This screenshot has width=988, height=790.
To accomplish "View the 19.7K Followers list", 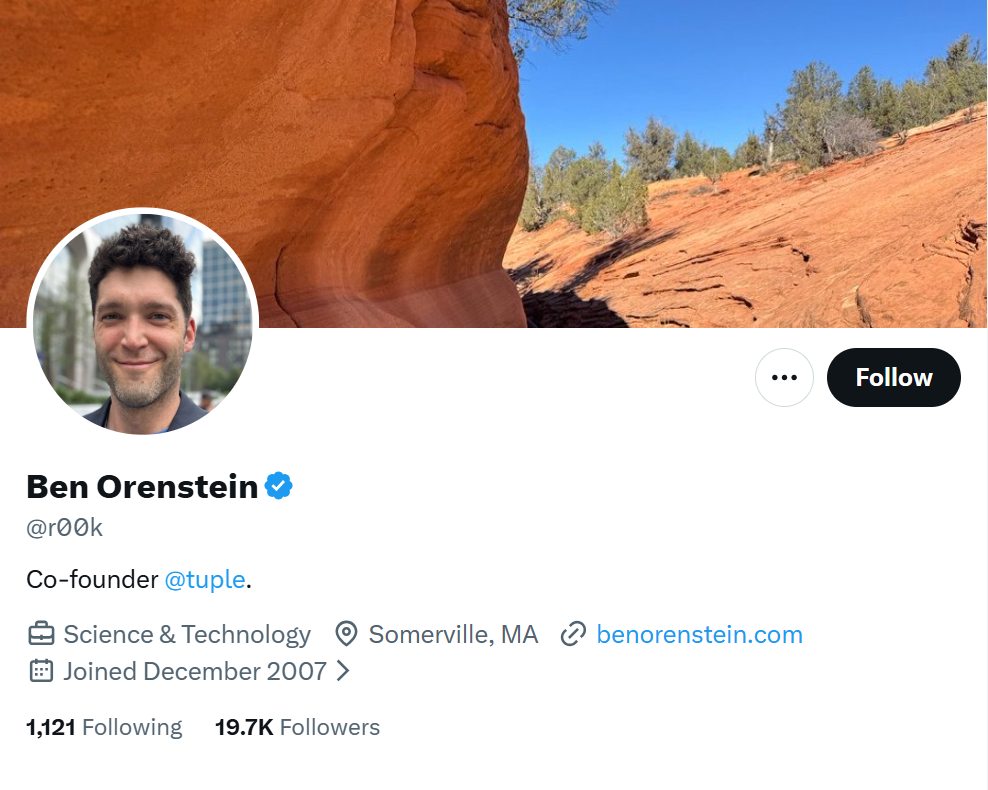I will 297,727.
